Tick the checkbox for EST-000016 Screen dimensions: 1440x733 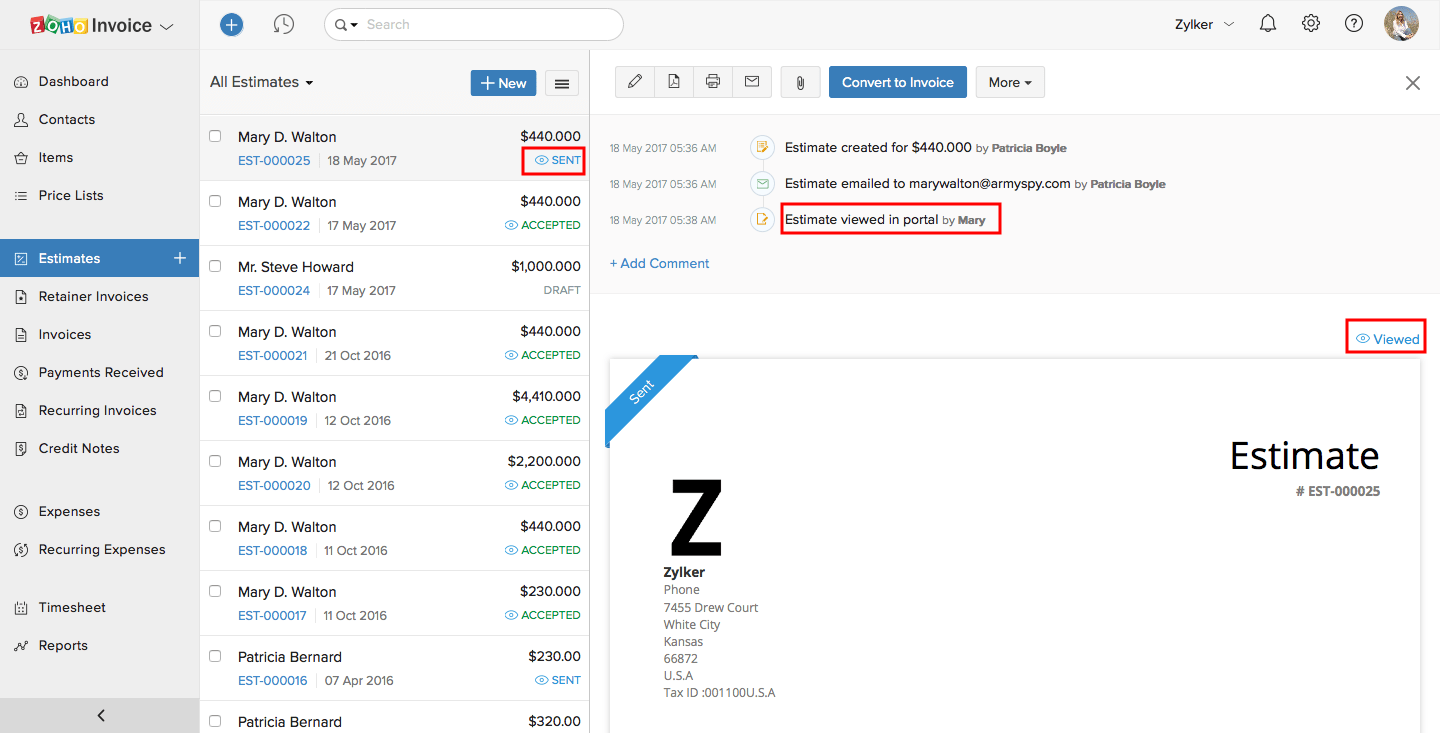coord(215,656)
